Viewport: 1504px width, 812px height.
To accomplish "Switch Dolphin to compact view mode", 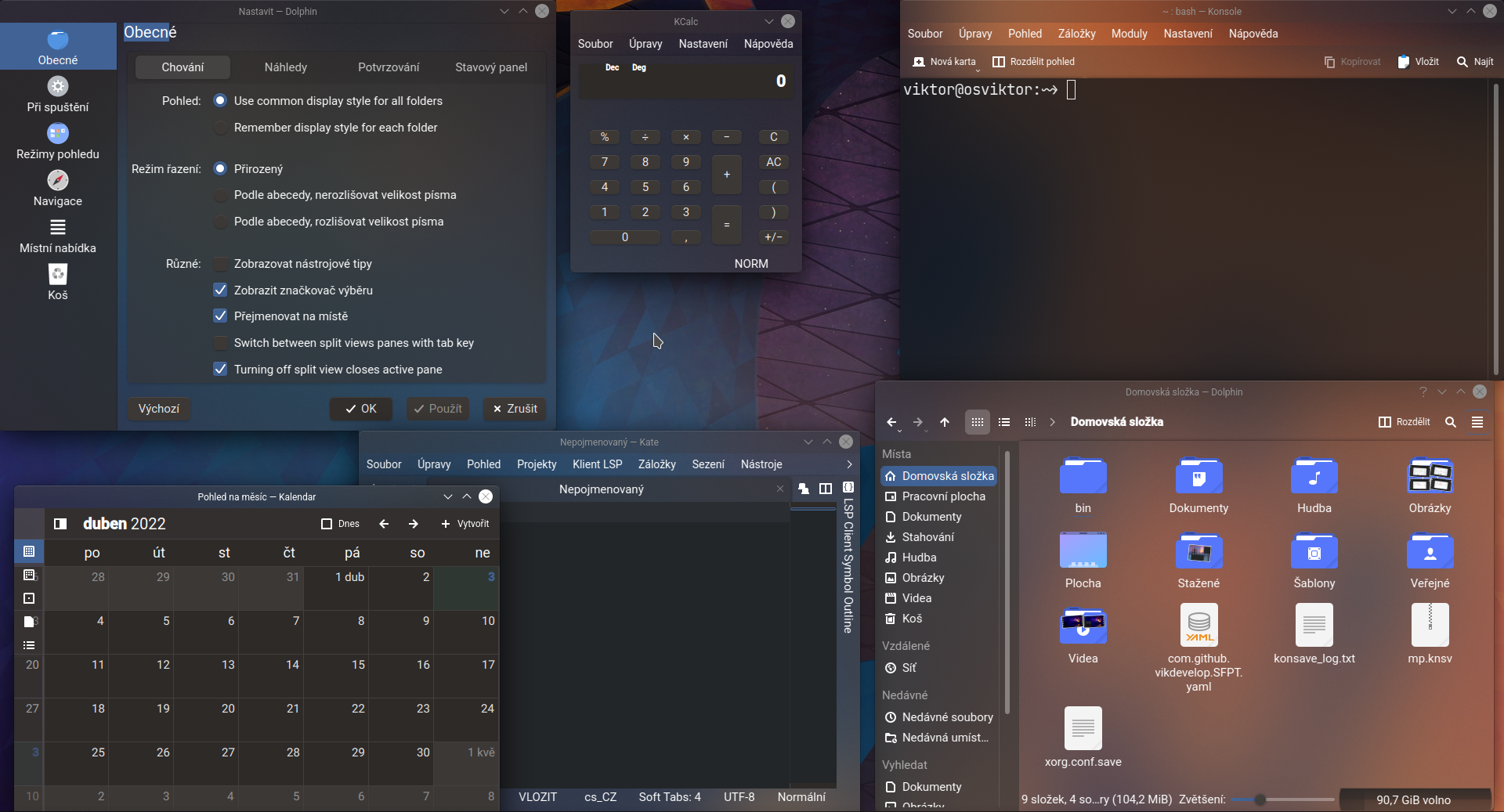I will [1004, 422].
